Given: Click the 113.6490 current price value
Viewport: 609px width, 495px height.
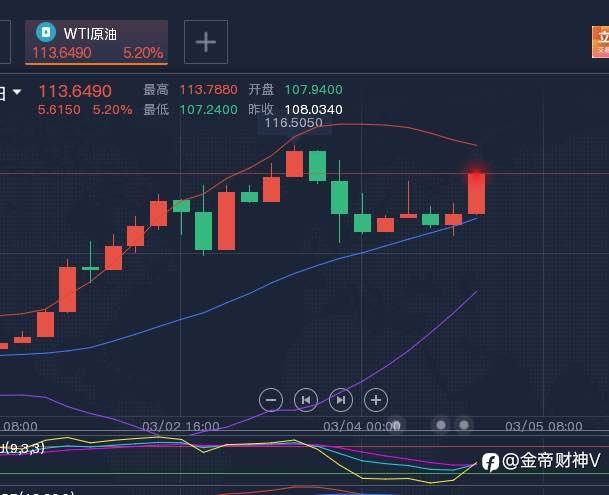Looking at the screenshot, I should coord(75,91).
